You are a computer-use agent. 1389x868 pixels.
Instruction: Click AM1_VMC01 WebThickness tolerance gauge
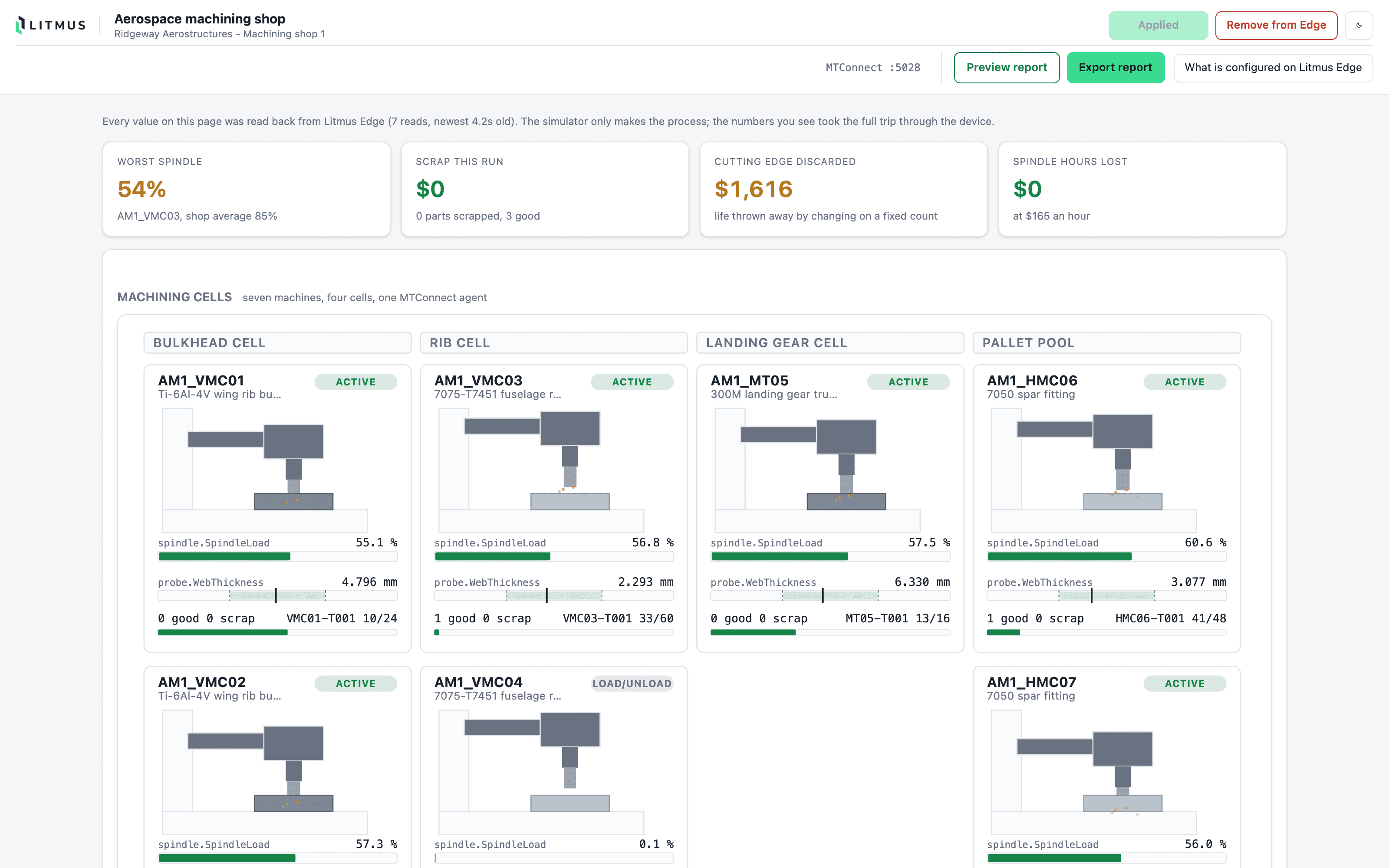coord(278,596)
